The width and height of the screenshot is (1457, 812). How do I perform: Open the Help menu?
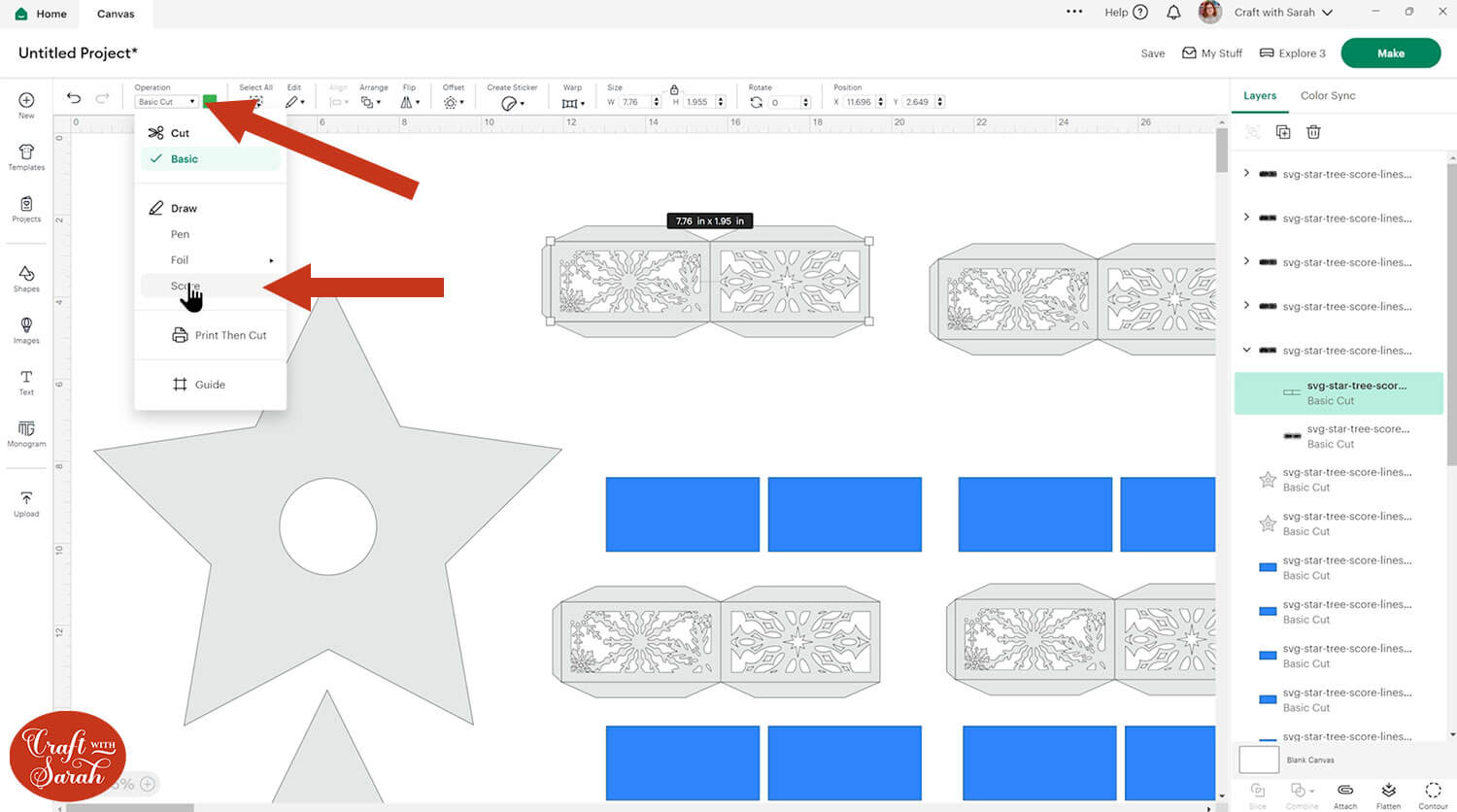click(1126, 13)
